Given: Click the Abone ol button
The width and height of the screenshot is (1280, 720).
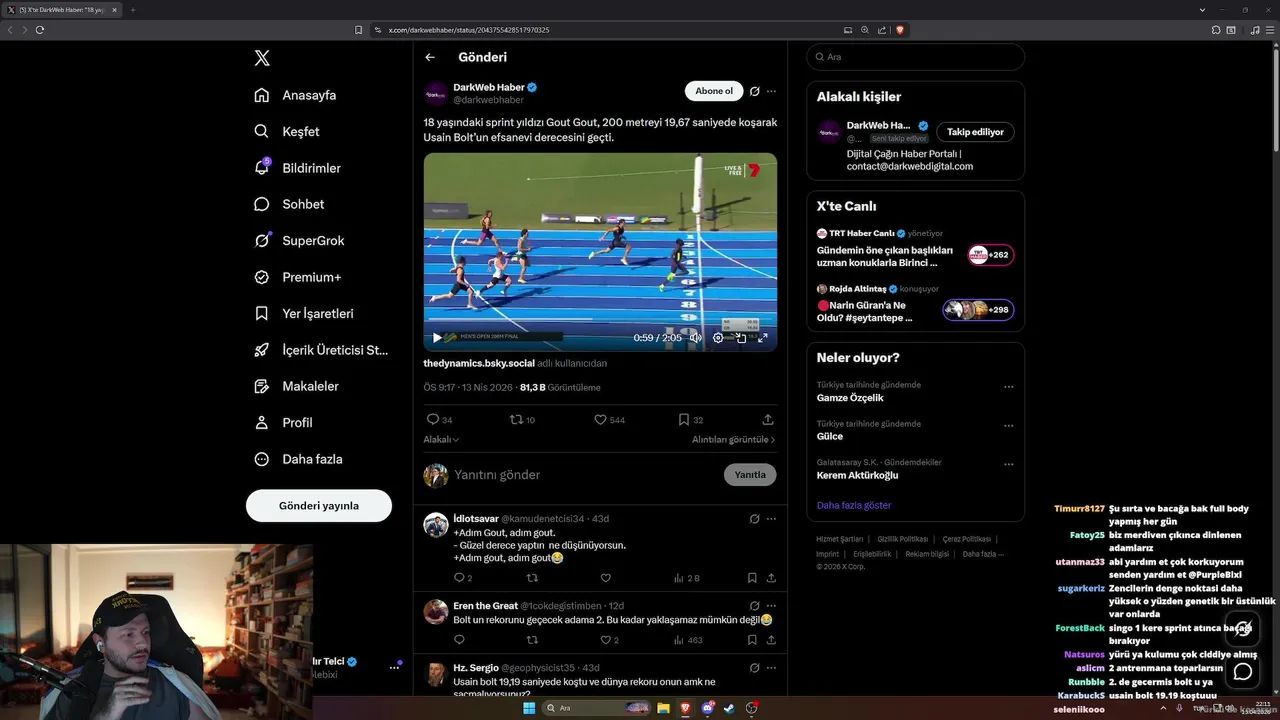Looking at the screenshot, I should [x=714, y=91].
